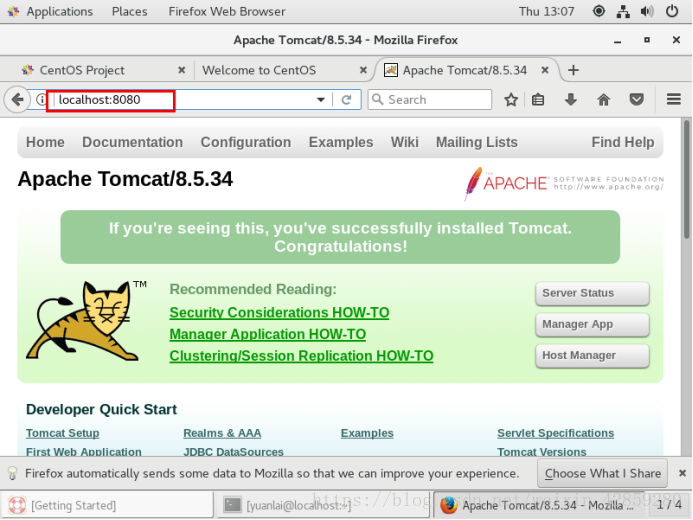693x520 pixels.
Task: Click the Apache Software Foundation logo
Action: point(564,183)
